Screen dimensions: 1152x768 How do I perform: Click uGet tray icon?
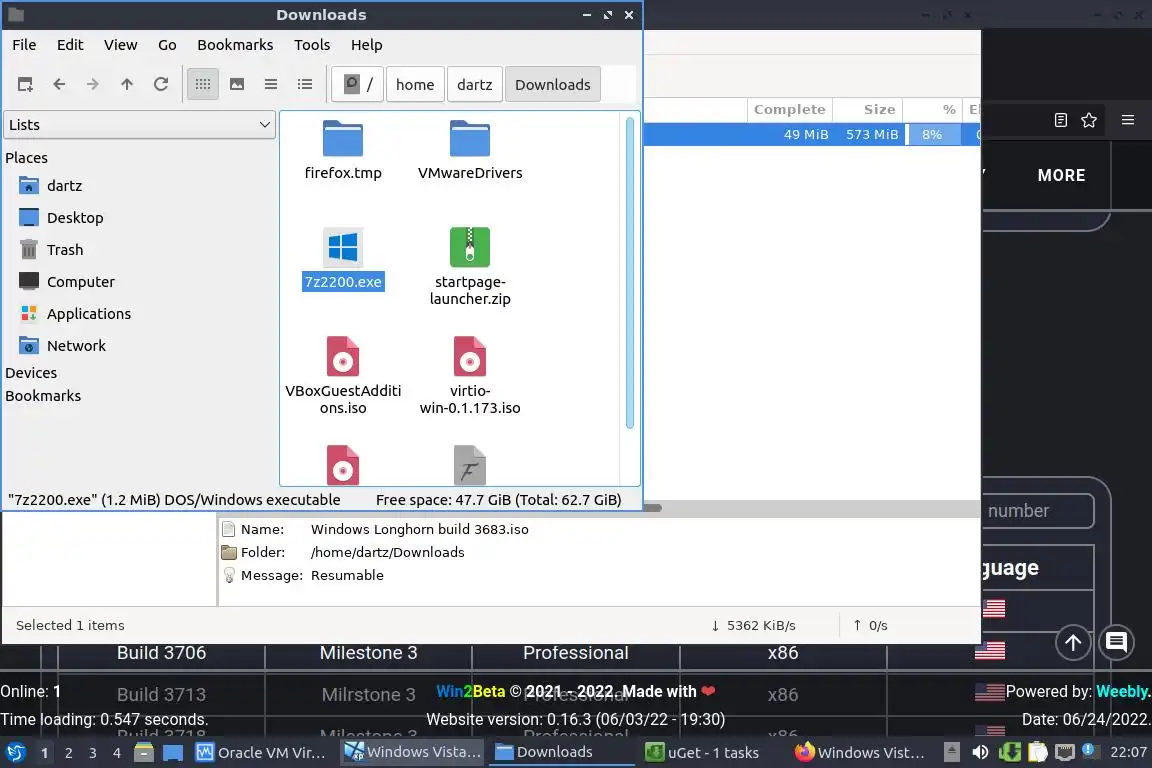point(1009,753)
